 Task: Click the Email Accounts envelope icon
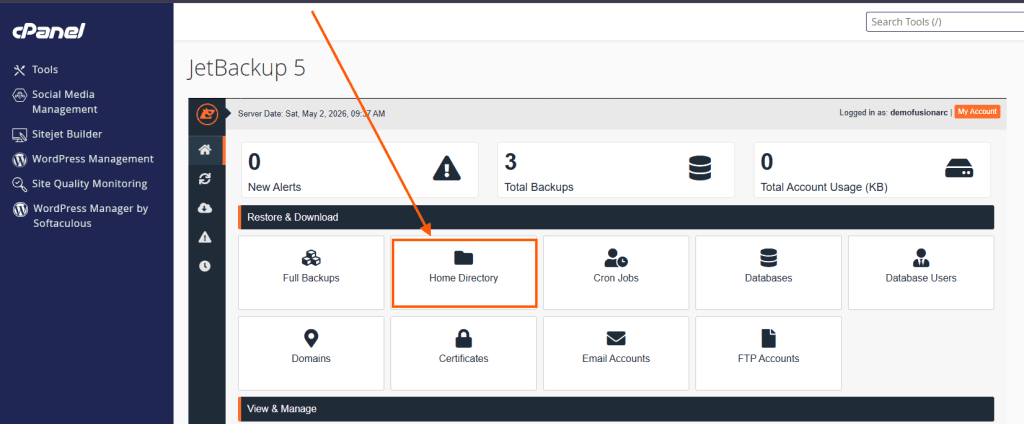point(616,338)
